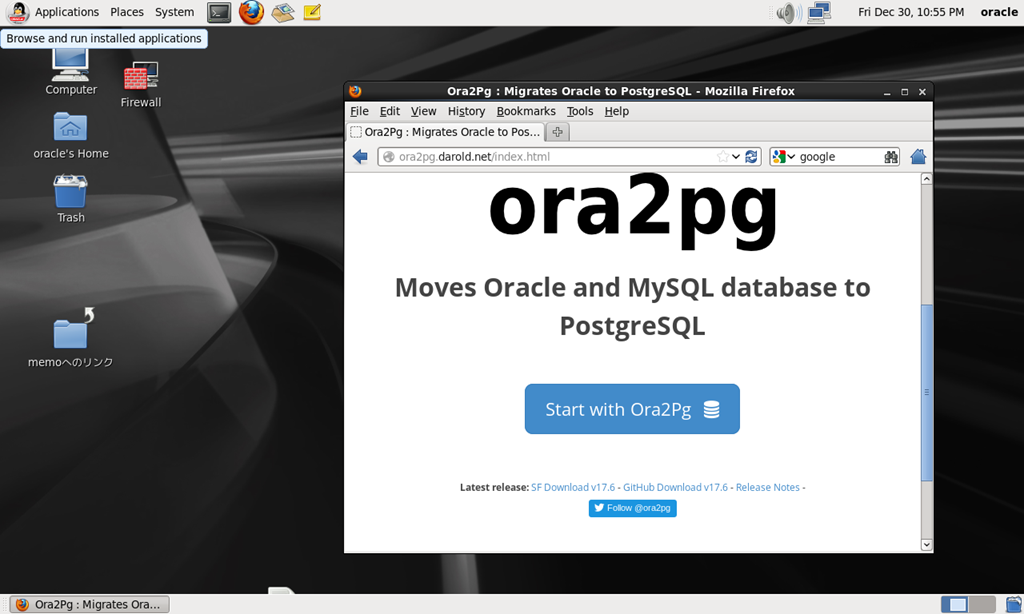This screenshot has height=614, width=1024.
Task: Open the System menu
Action: coord(174,12)
